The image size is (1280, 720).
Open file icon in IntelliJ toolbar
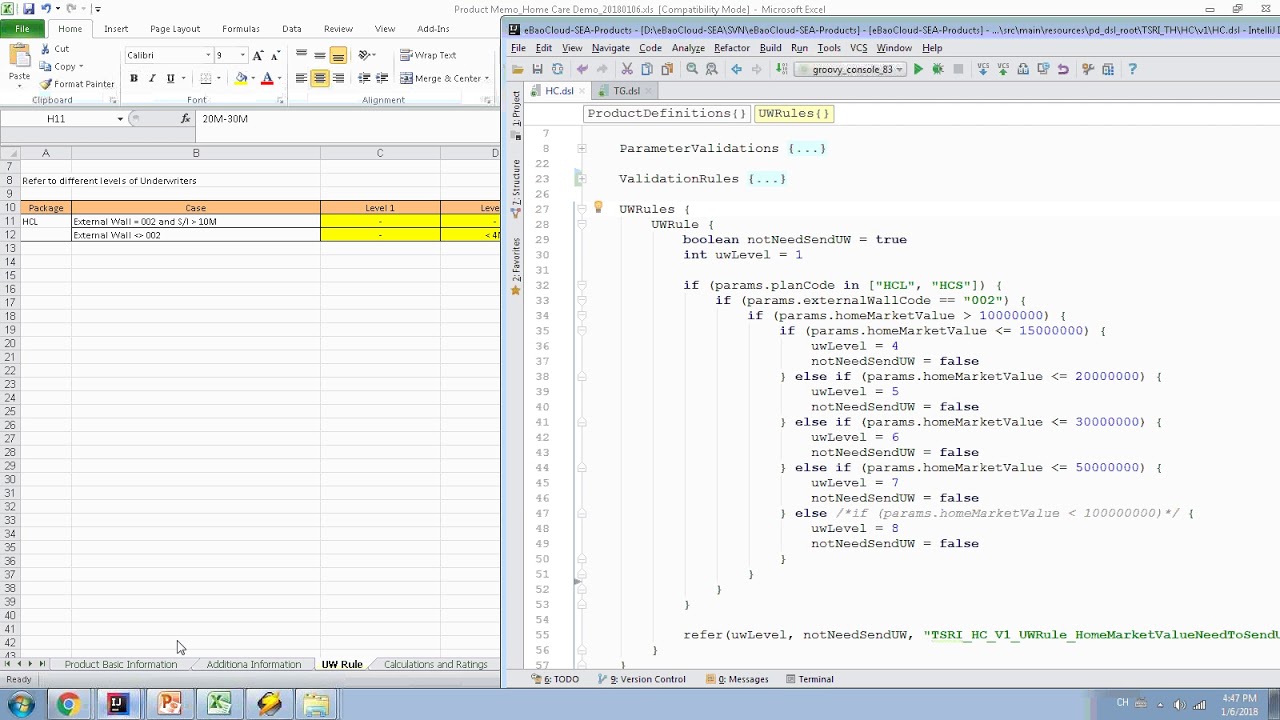click(x=518, y=69)
